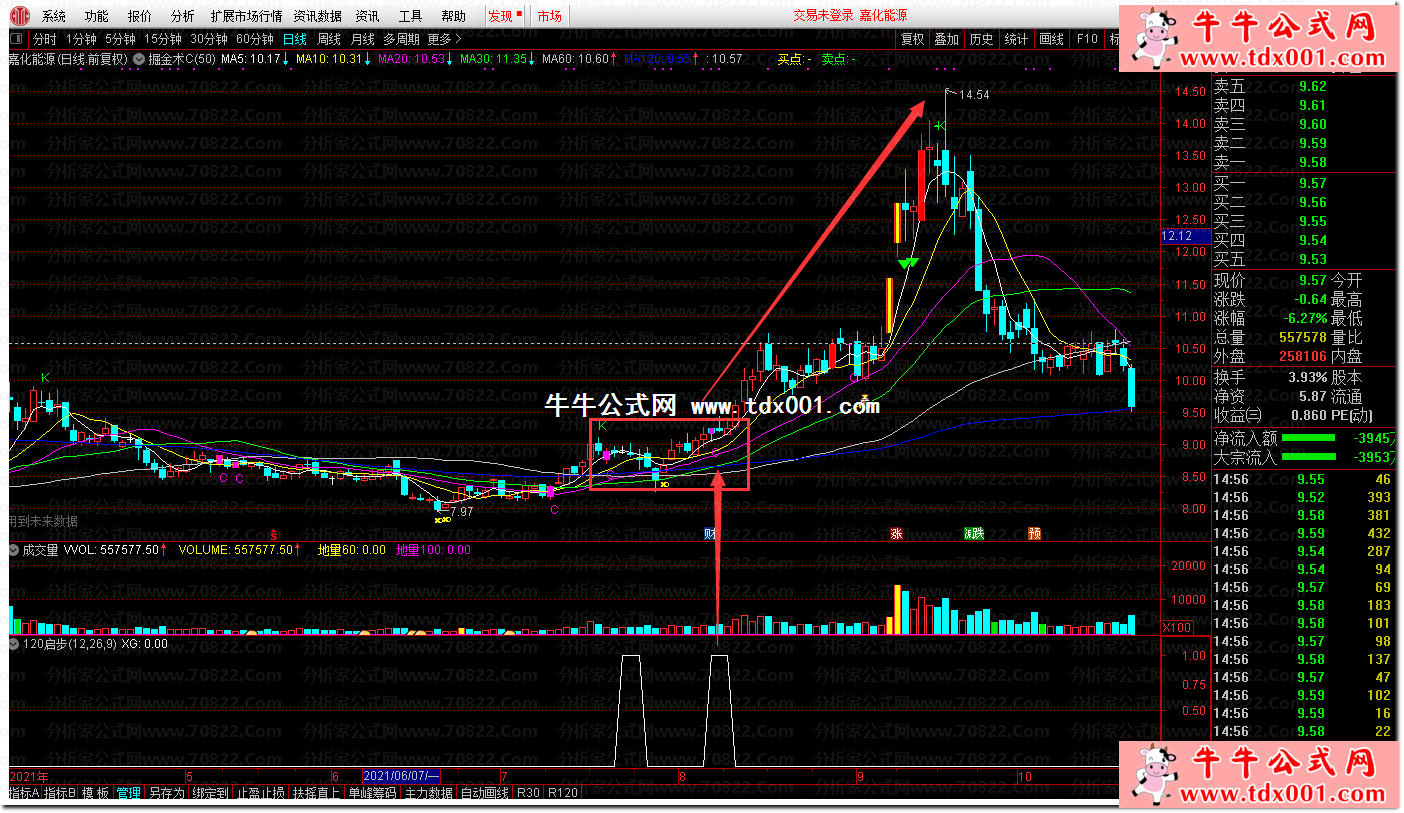Switch the chart to the 60分钟 period

tap(255, 40)
